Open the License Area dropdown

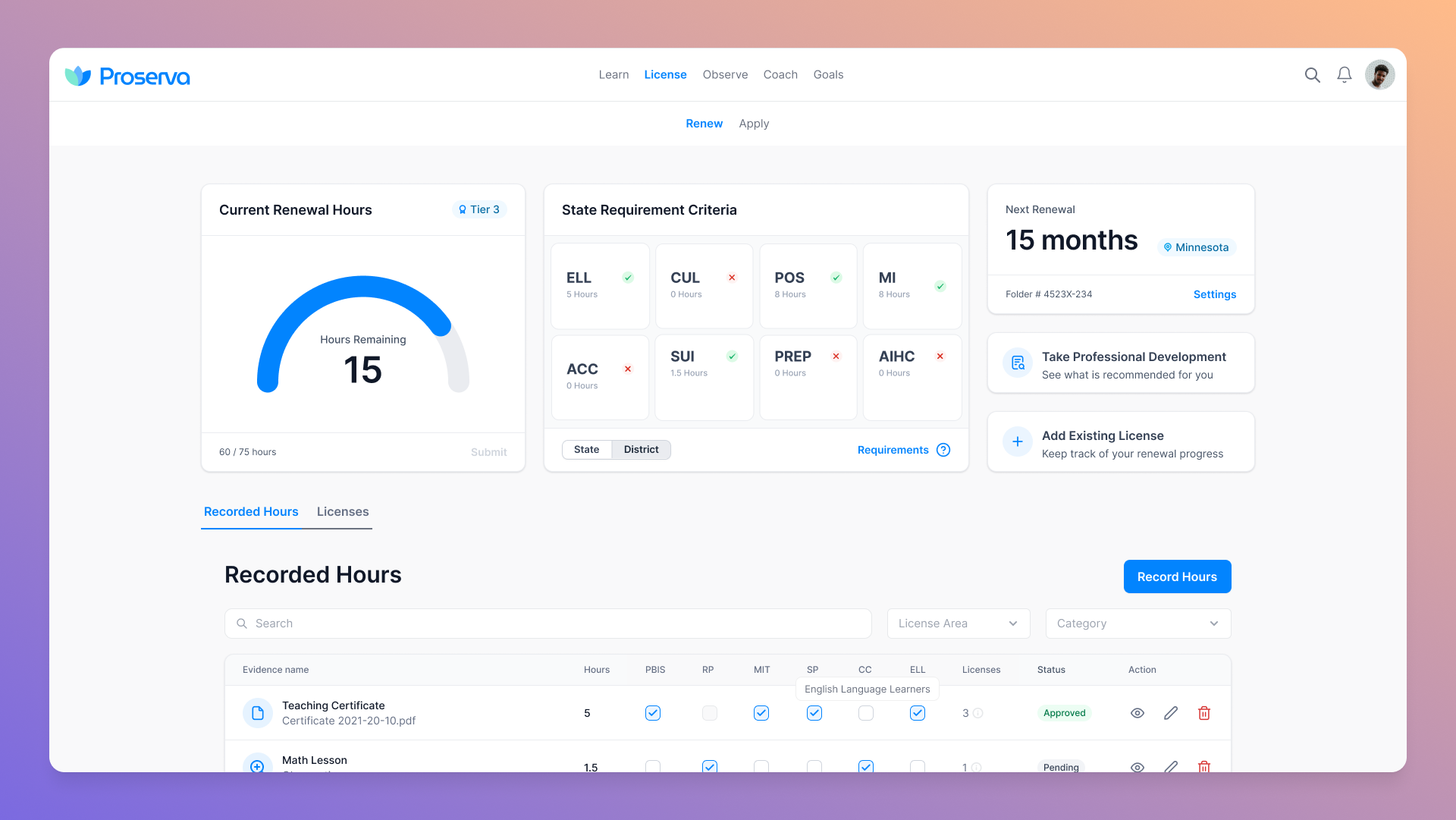(959, 624)
